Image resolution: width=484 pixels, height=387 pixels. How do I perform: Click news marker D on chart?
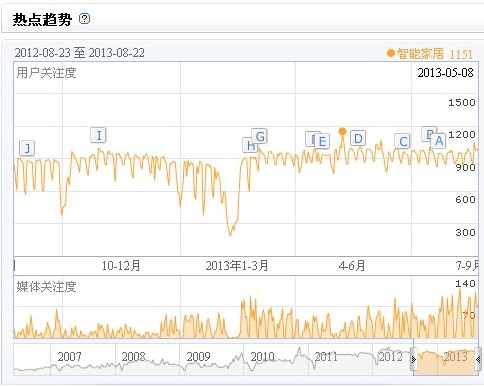click(358, 138)
